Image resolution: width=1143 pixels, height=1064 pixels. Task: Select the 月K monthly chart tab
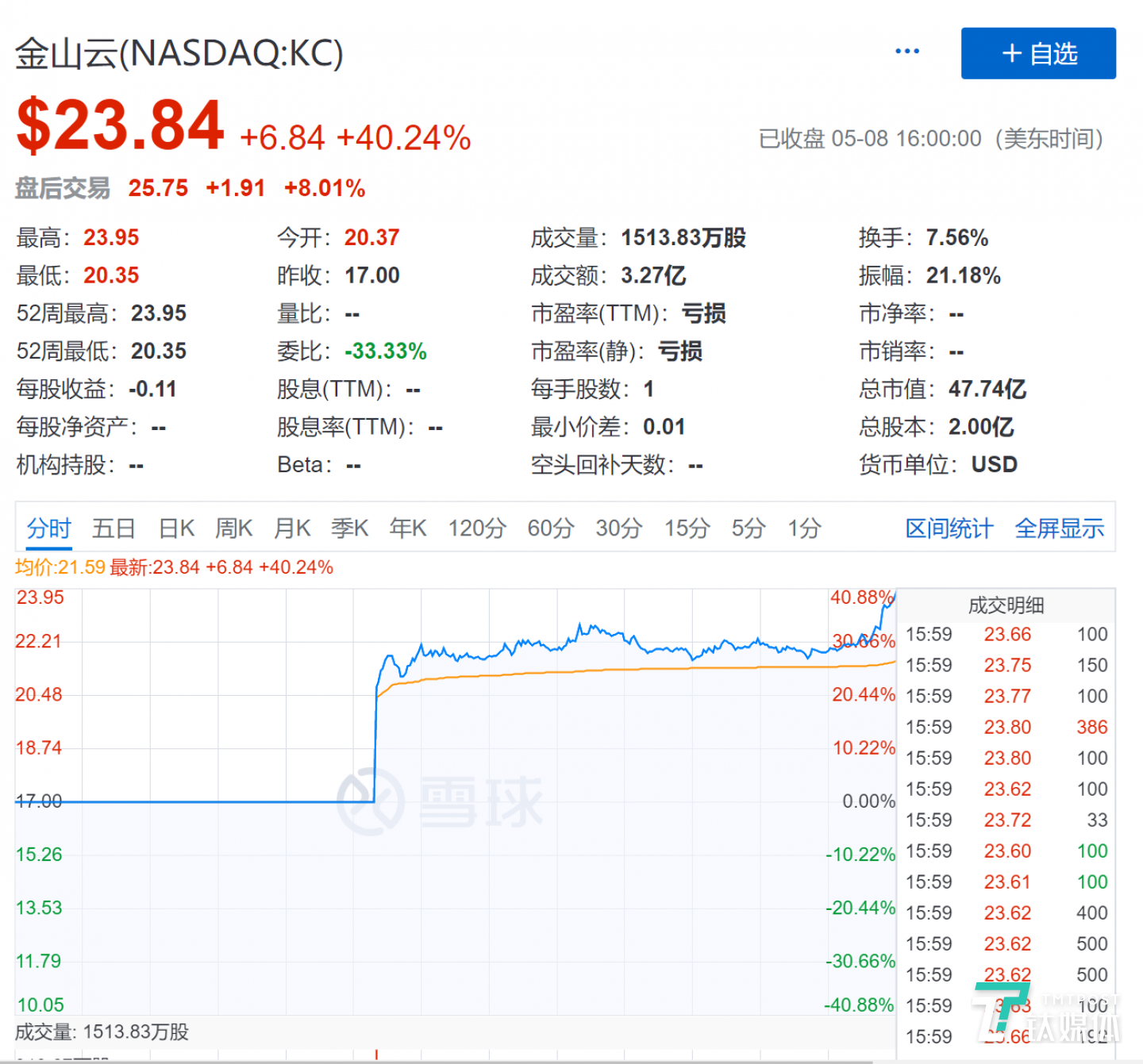point(292,528)
